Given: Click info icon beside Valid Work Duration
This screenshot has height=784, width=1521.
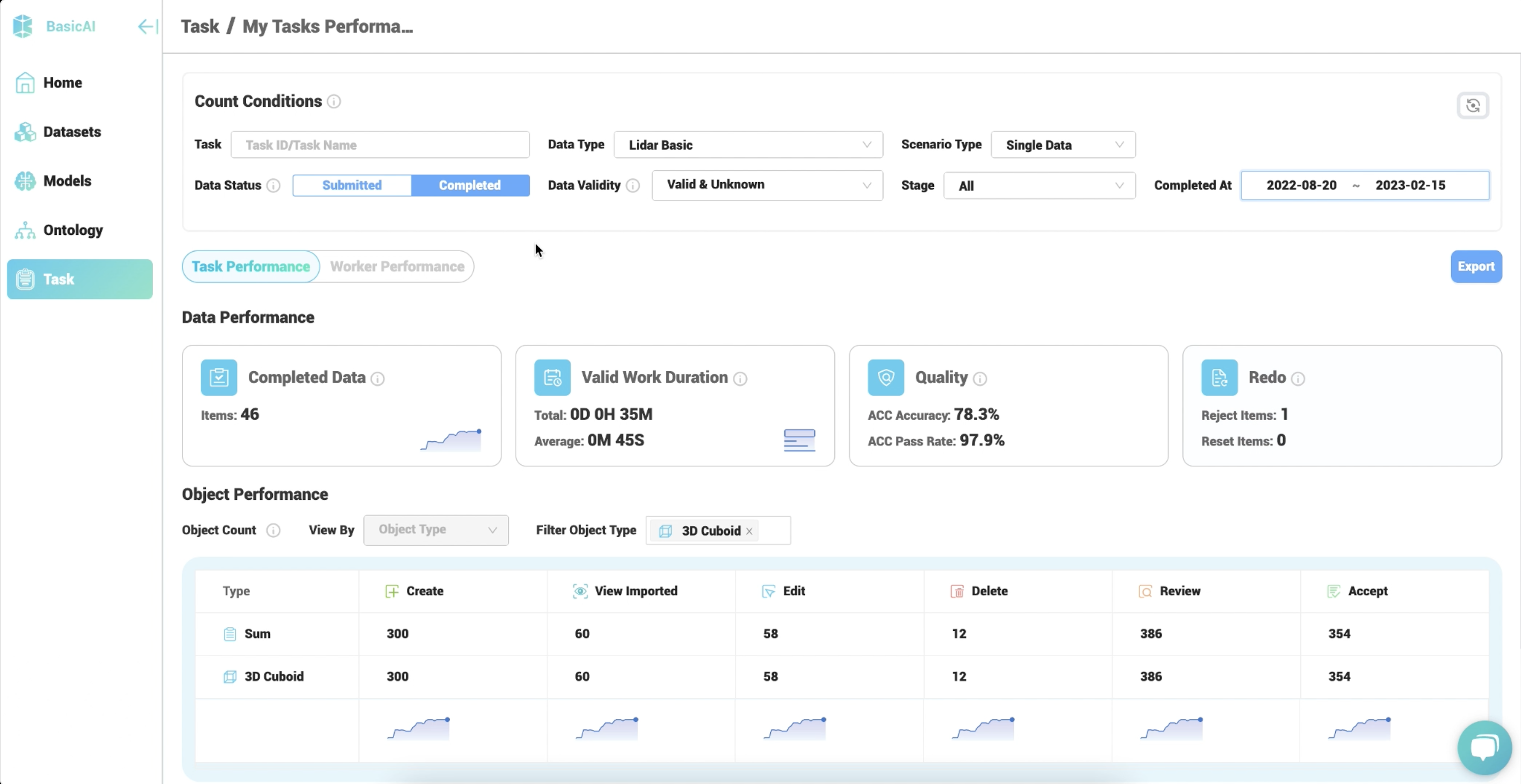Looking at the screenshot, I should pyautogui.click(x=740, y=379).
